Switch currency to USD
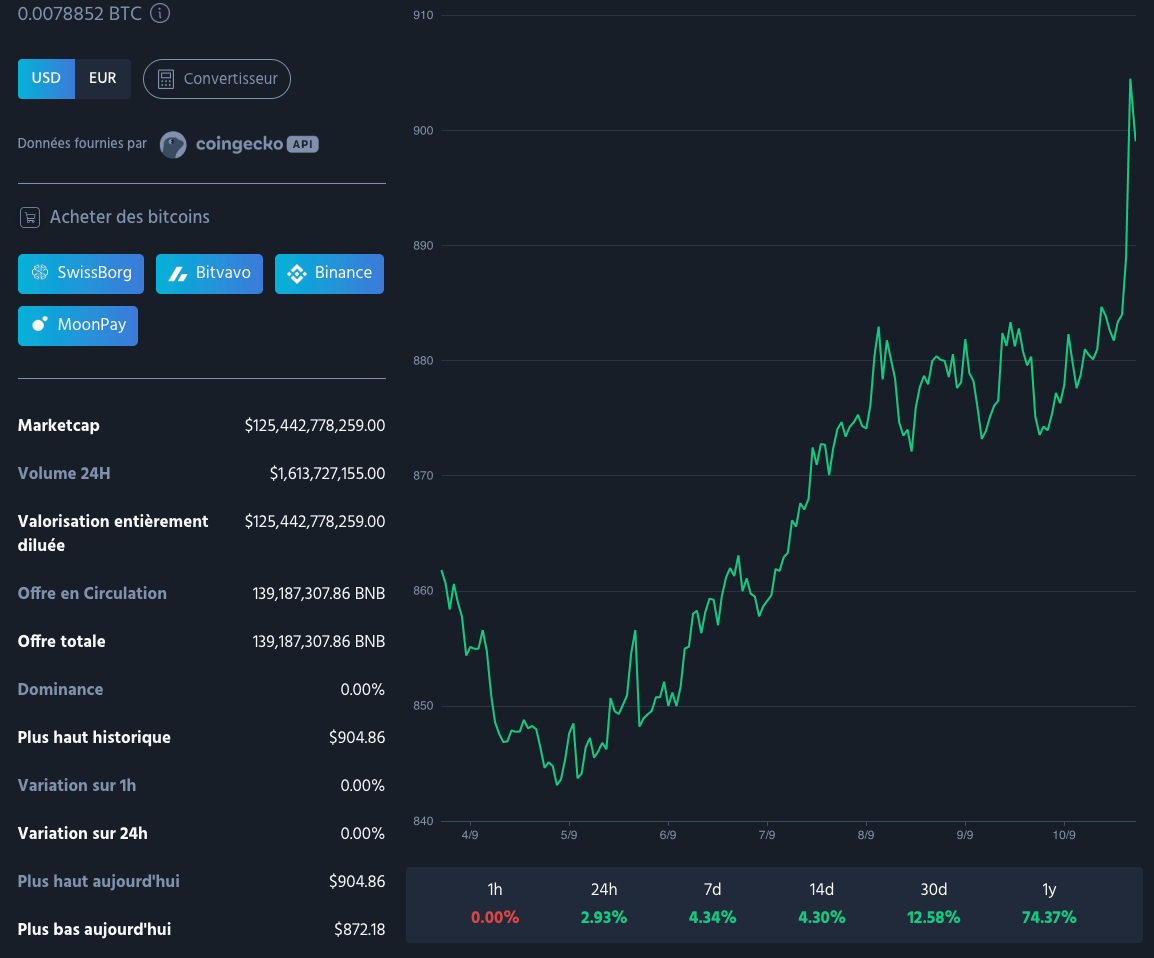Screen dimensions: 1154x958 46,78
